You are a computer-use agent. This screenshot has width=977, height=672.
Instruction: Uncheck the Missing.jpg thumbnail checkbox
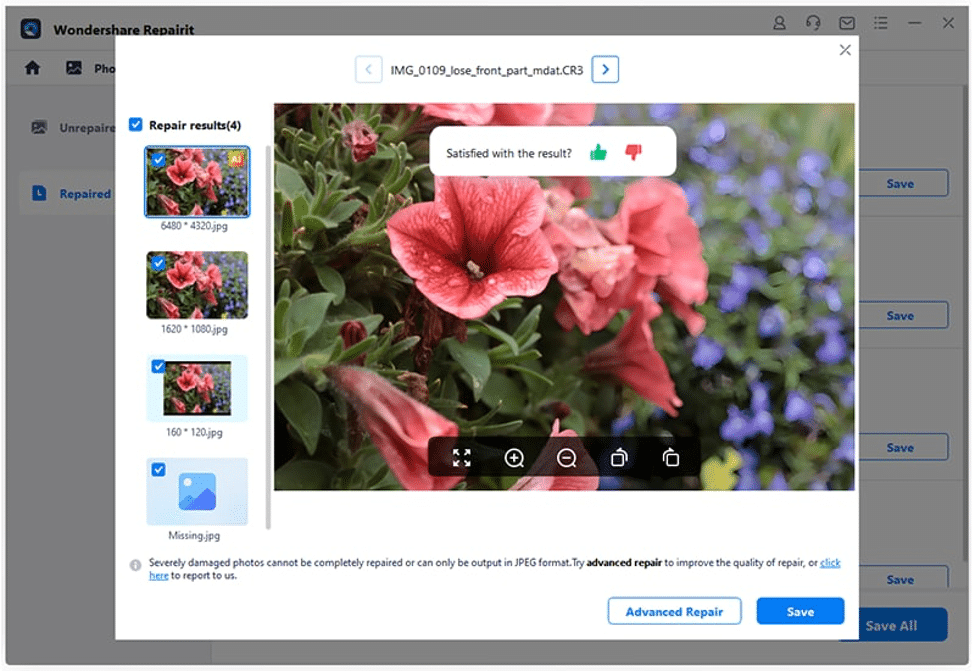tap(158, 468)
